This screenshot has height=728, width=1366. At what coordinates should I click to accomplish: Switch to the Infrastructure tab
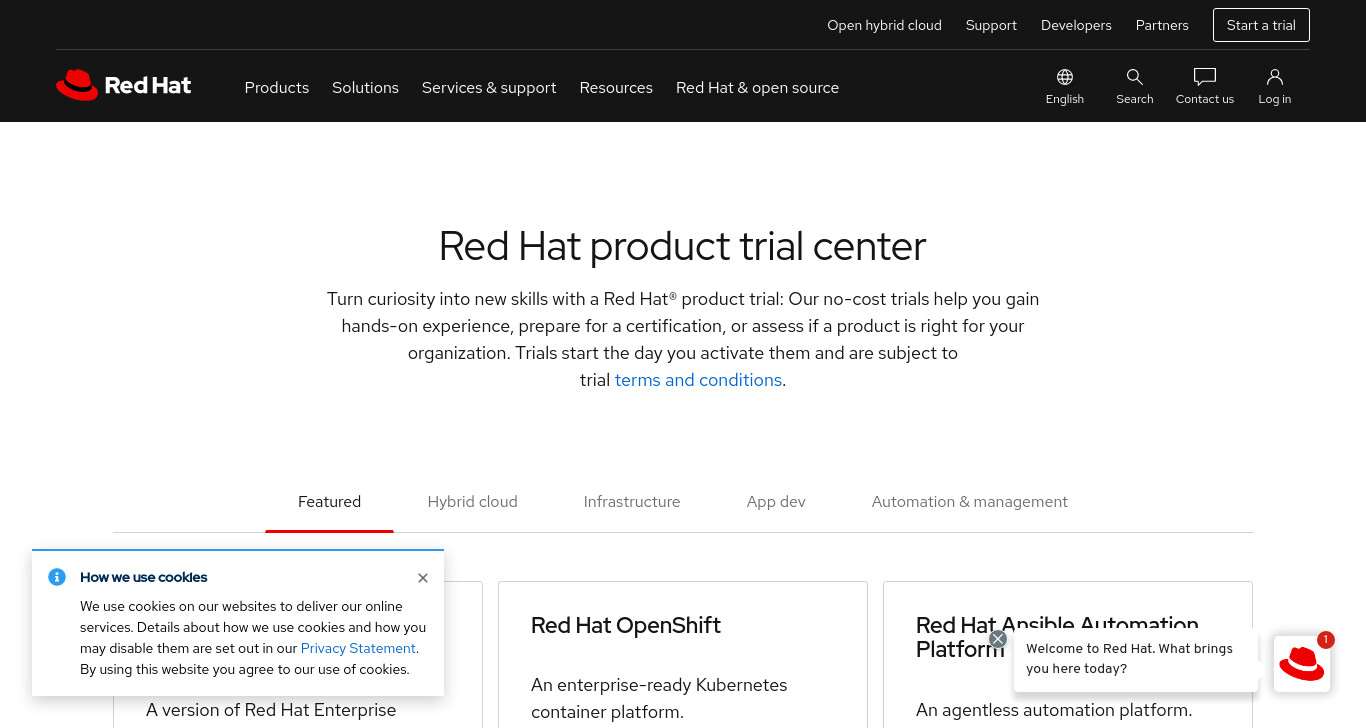point(632,502)
